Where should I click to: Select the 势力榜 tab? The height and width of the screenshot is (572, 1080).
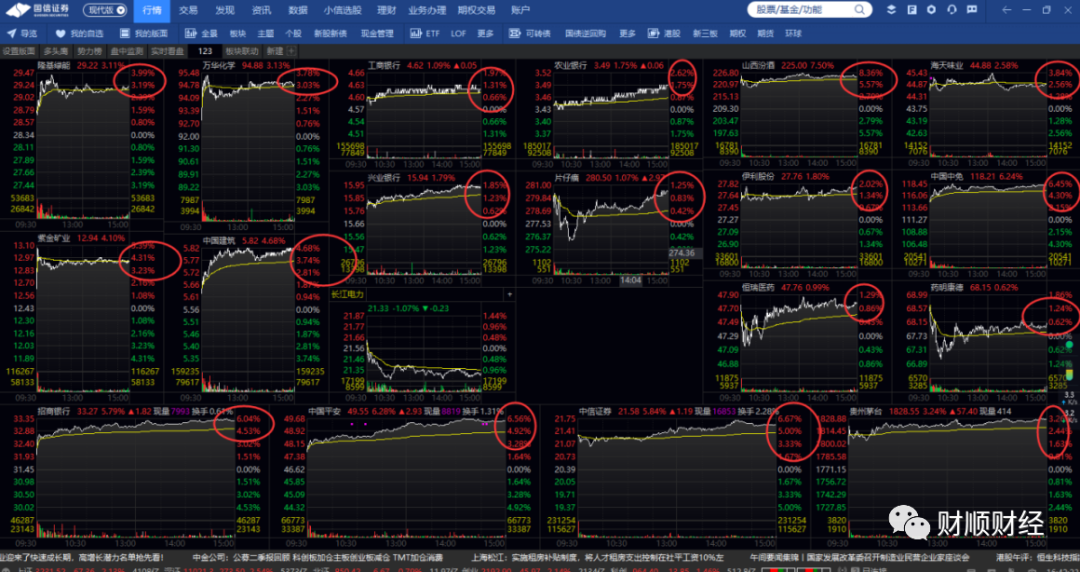pos(90,51)
